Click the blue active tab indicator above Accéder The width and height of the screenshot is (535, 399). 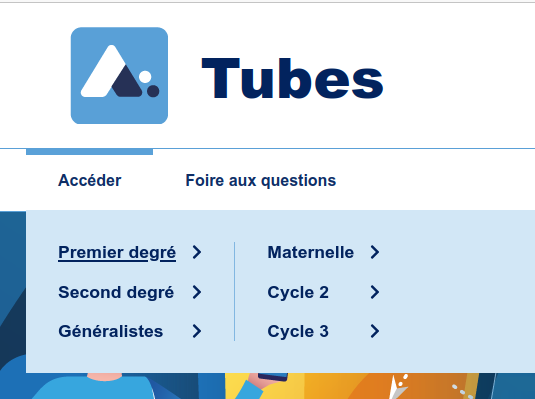[89, 152]
